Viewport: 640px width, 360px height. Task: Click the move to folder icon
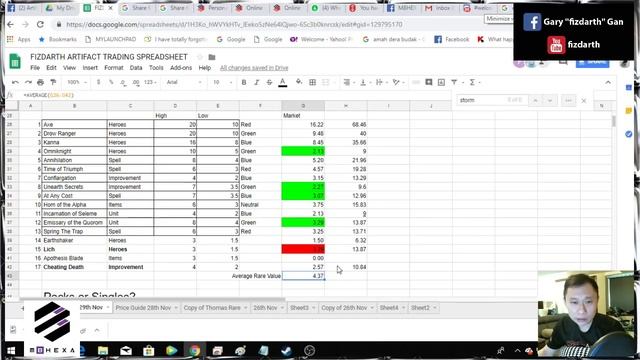tap(212, 57)
